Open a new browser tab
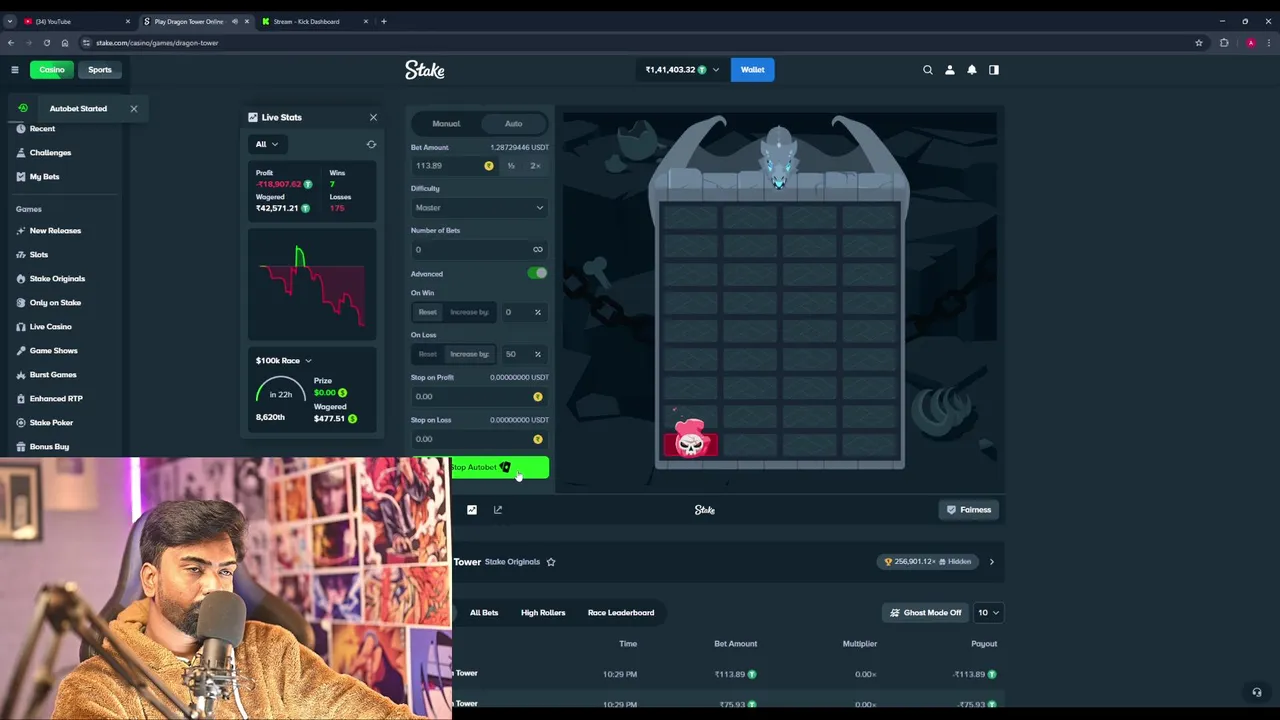This screenshot has height=720, width=1280. click(383, 21)
